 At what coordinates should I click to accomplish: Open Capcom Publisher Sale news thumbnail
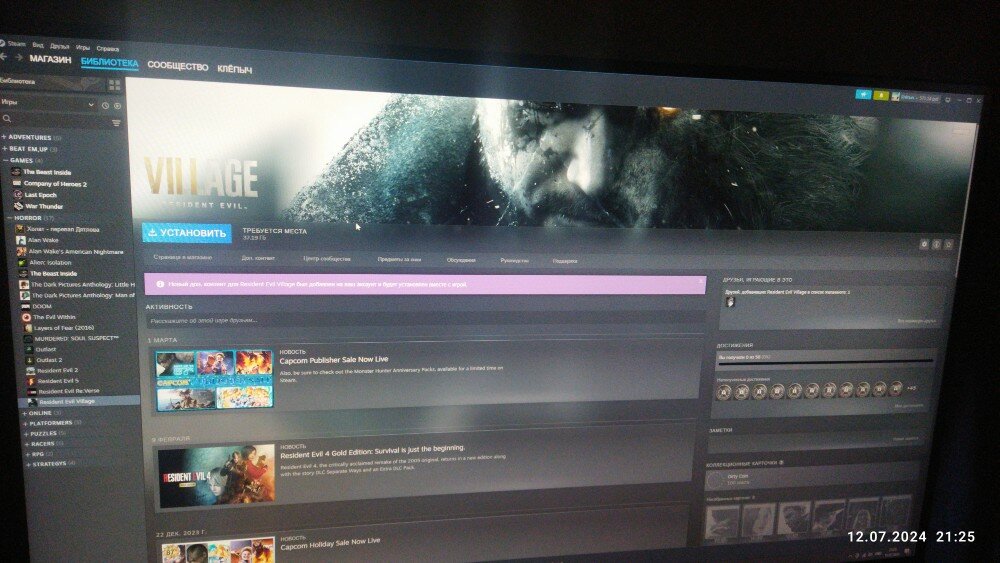(214, 379)
